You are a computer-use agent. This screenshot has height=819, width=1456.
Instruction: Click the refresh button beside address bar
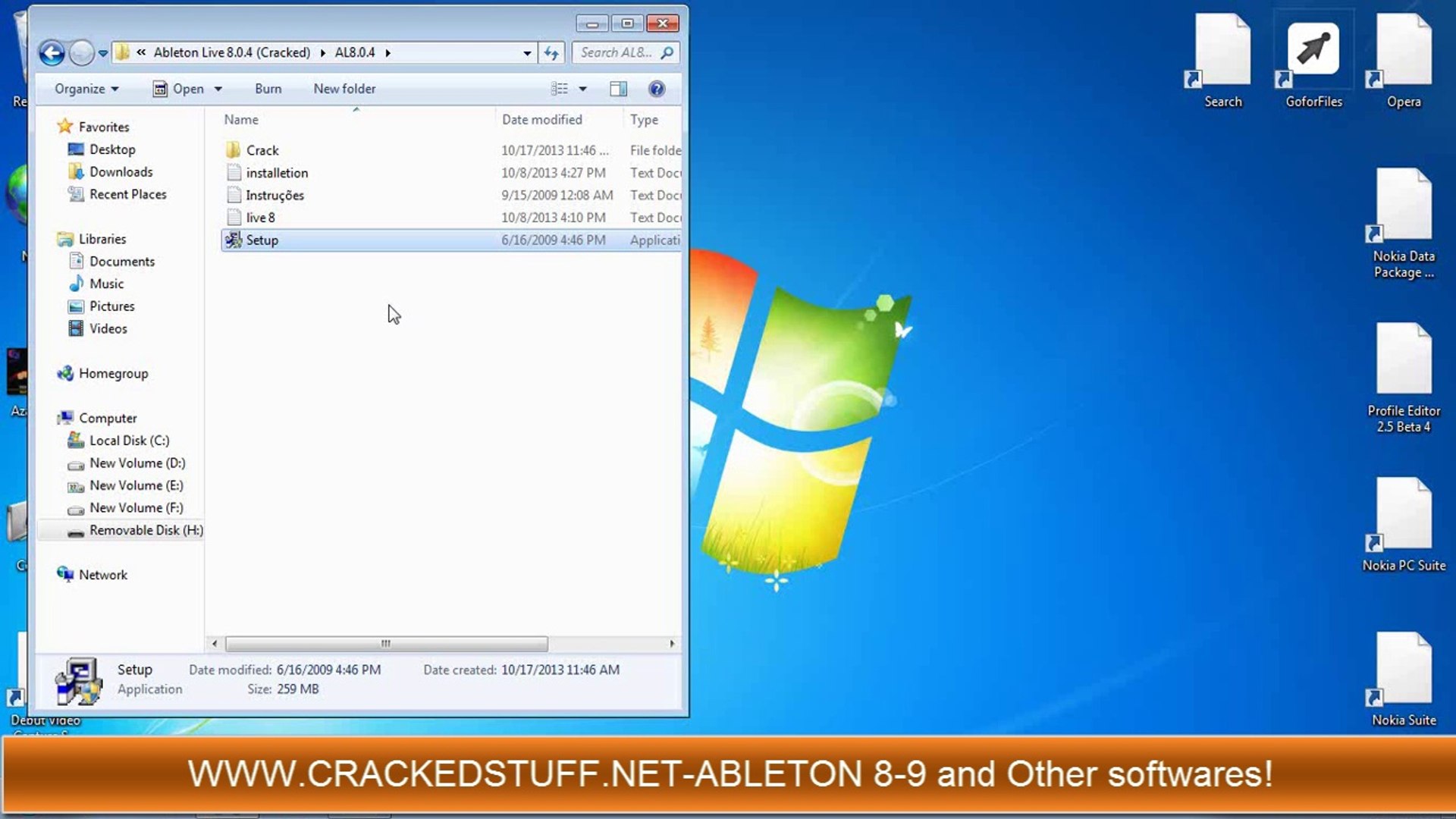pos(551,53)
